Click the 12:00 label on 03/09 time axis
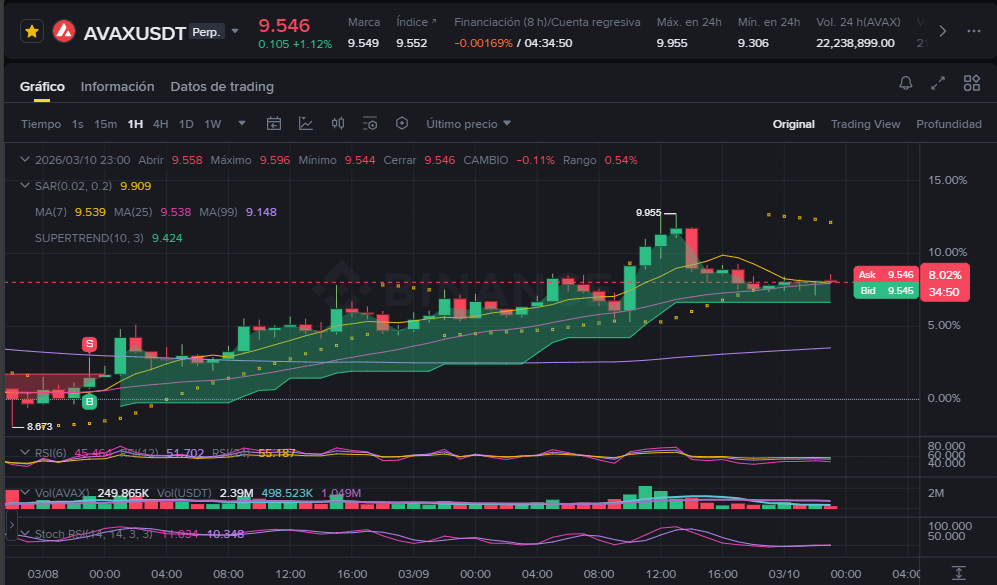 pos(661,574)
